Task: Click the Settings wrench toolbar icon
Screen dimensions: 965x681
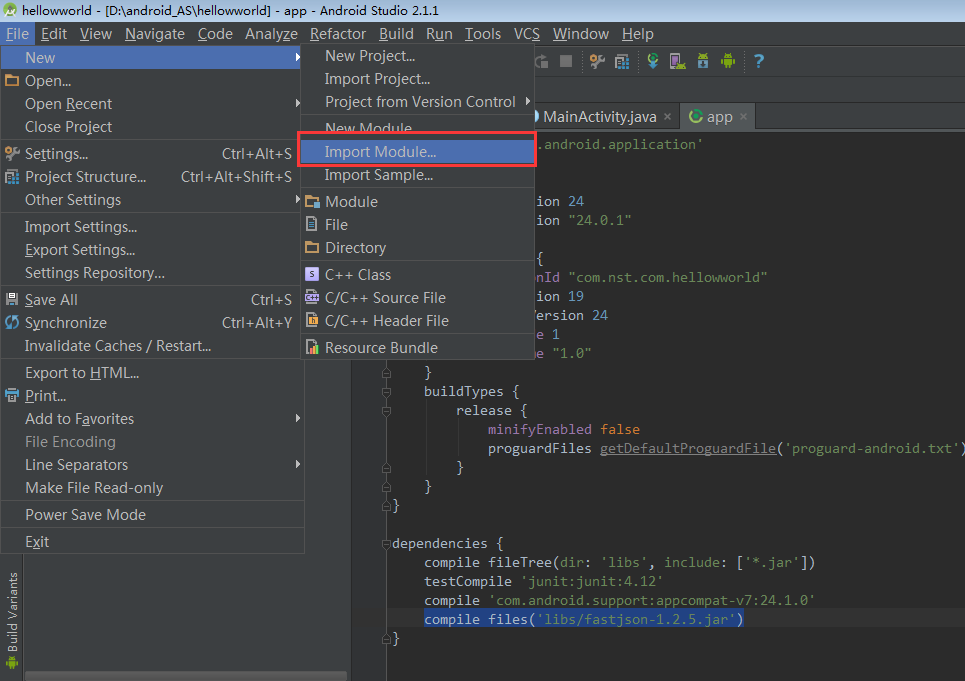Action: click(x=597, y=61)
